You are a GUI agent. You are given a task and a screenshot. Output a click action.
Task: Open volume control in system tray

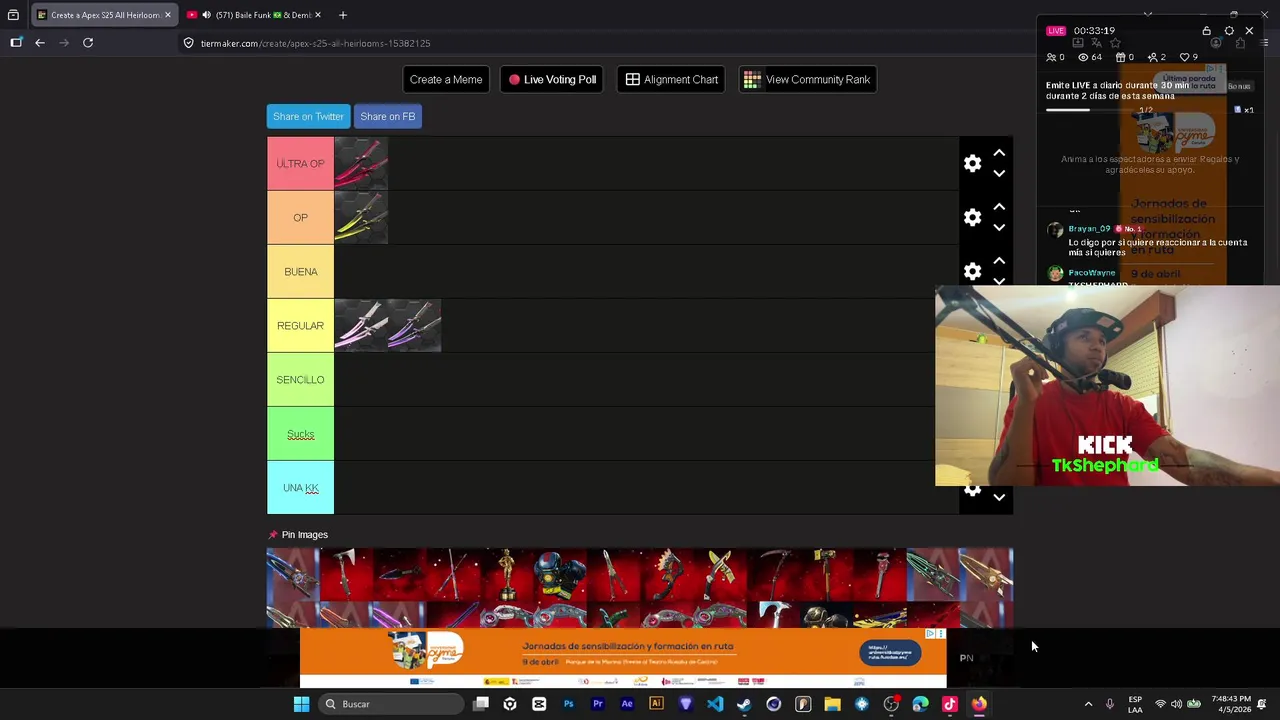point(1176,704)
